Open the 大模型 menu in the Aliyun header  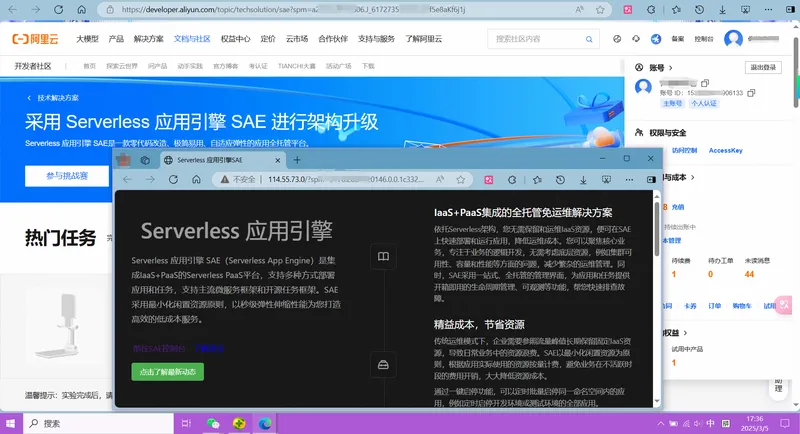(87, 39)
